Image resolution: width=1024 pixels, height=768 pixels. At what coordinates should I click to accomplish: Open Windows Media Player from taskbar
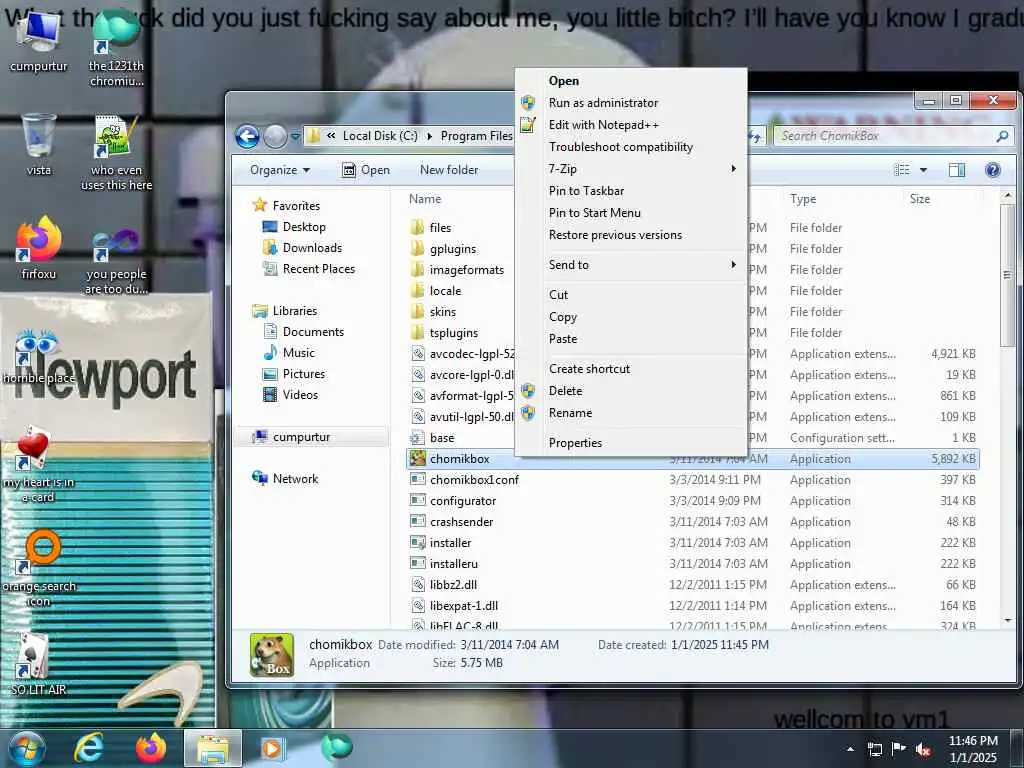tap(272, 748)
